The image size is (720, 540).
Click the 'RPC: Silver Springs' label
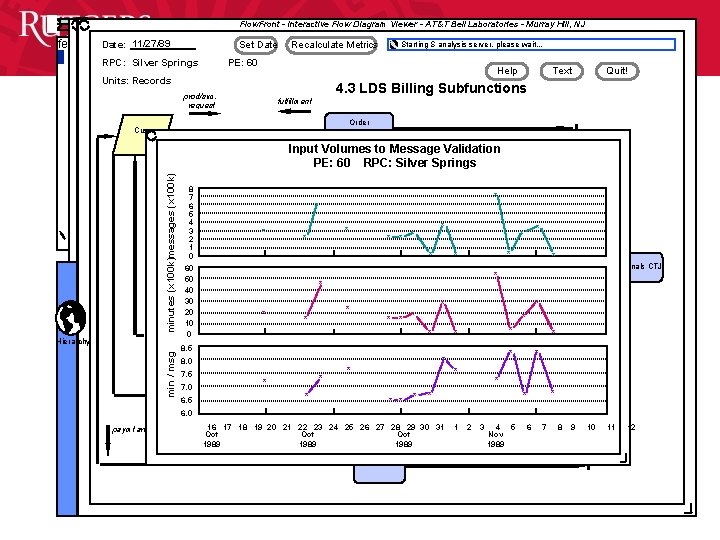click(150, 63)
